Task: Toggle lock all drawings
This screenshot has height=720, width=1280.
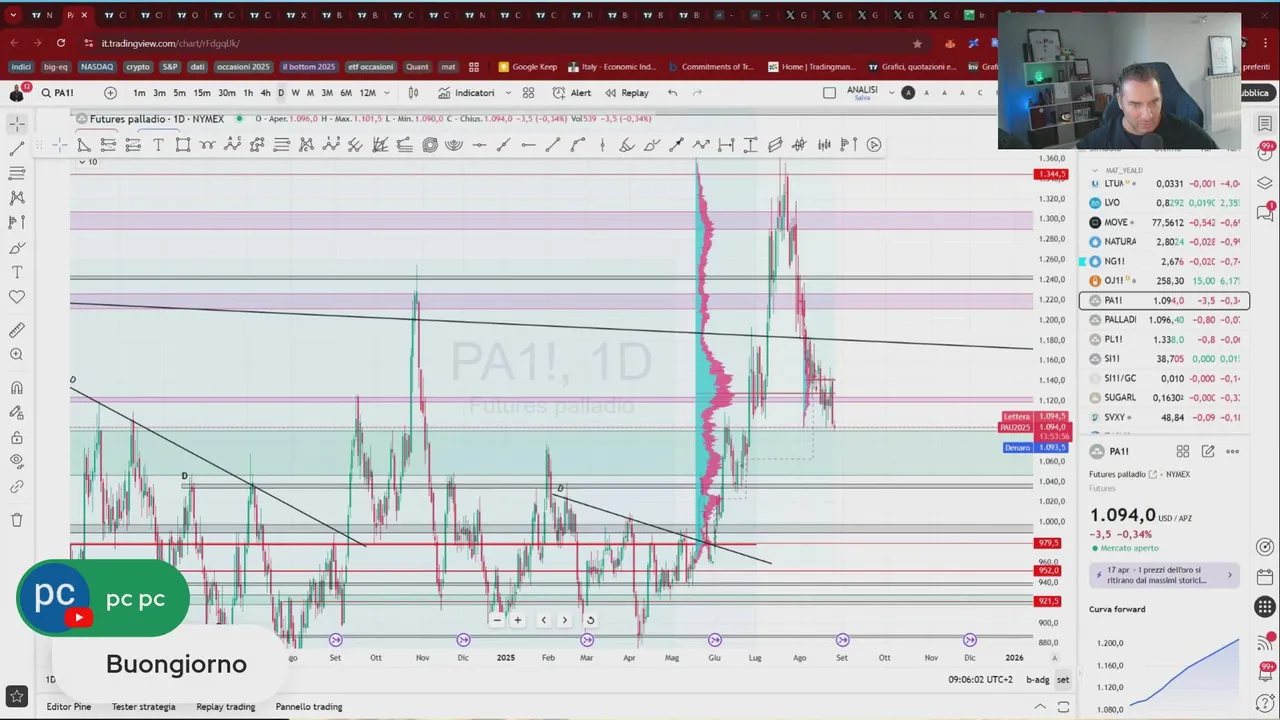Action: [x=17, y=438]
